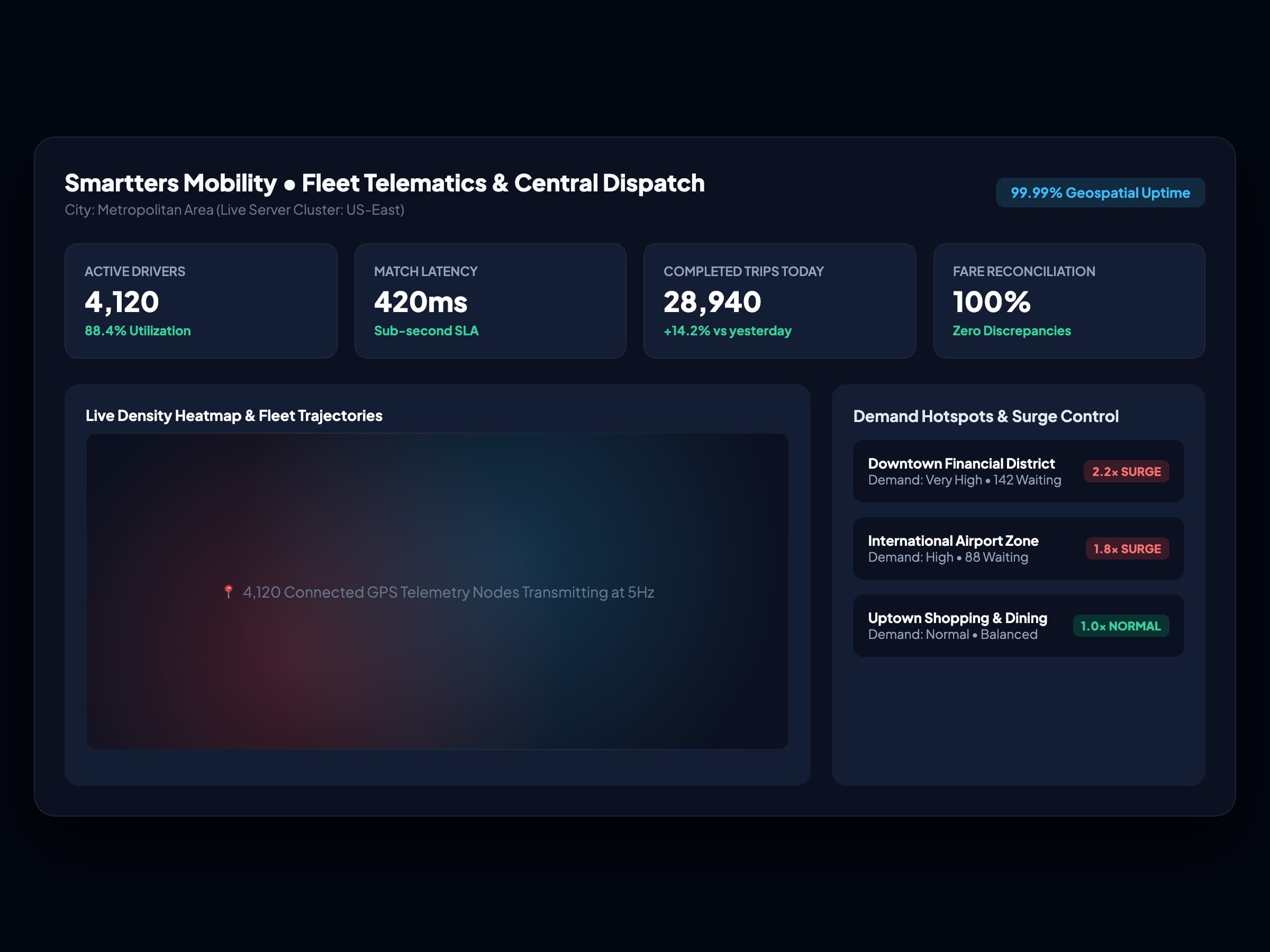Open the International Airport Zone hotspot
The height and width of the screenshot is (952, 1270).
point(1018,548)
